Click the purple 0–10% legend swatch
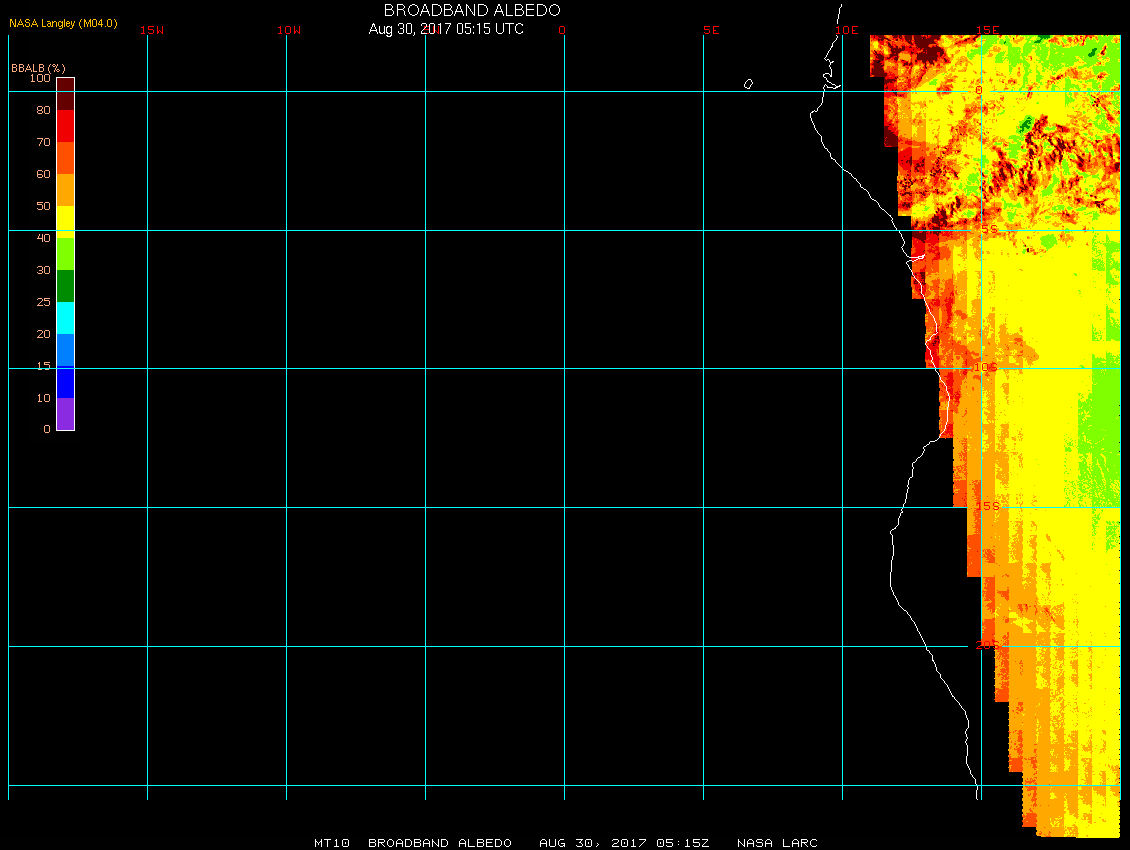This screenshot has width=1130, height=850. point(65,414)
